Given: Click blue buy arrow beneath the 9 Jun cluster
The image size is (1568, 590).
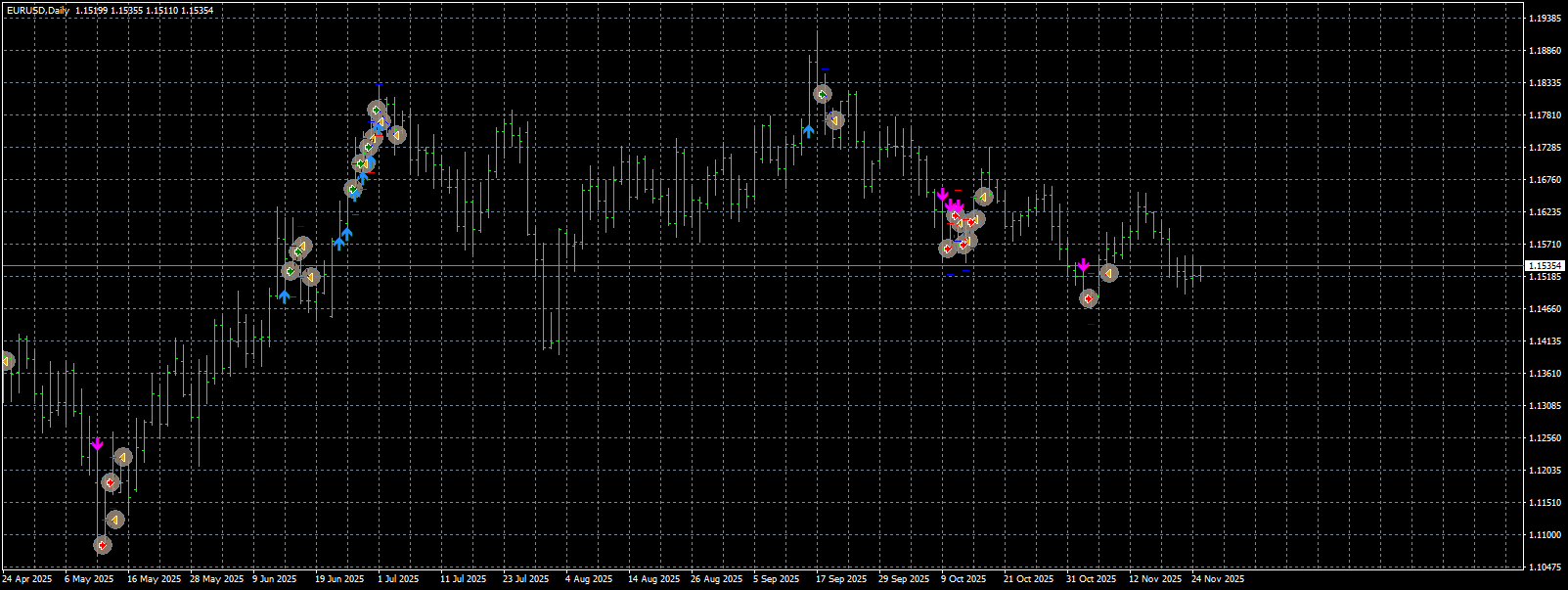Looking at the screenshot, I should 284,295.
